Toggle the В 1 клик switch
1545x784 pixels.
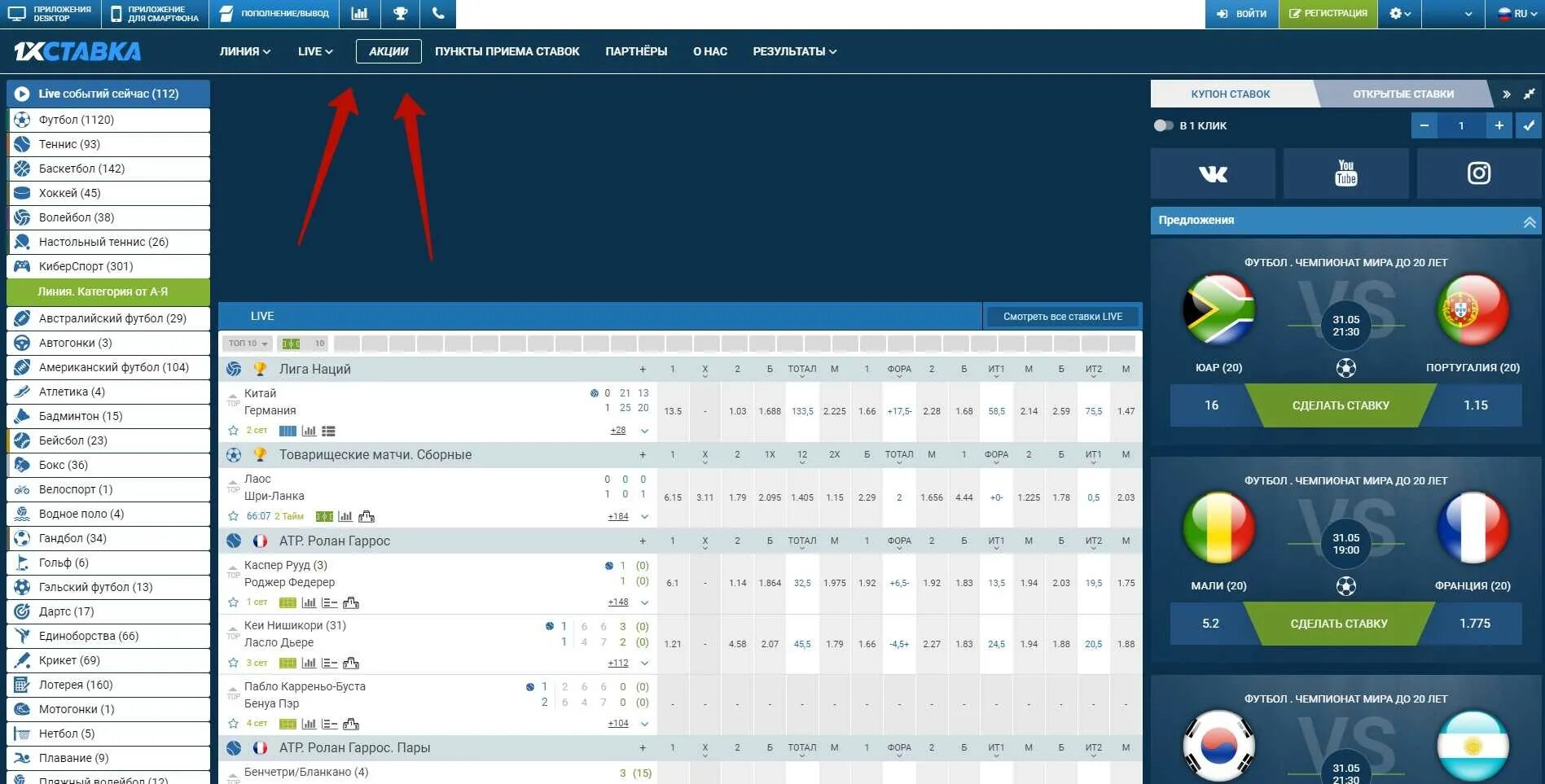pos(1163,125)
